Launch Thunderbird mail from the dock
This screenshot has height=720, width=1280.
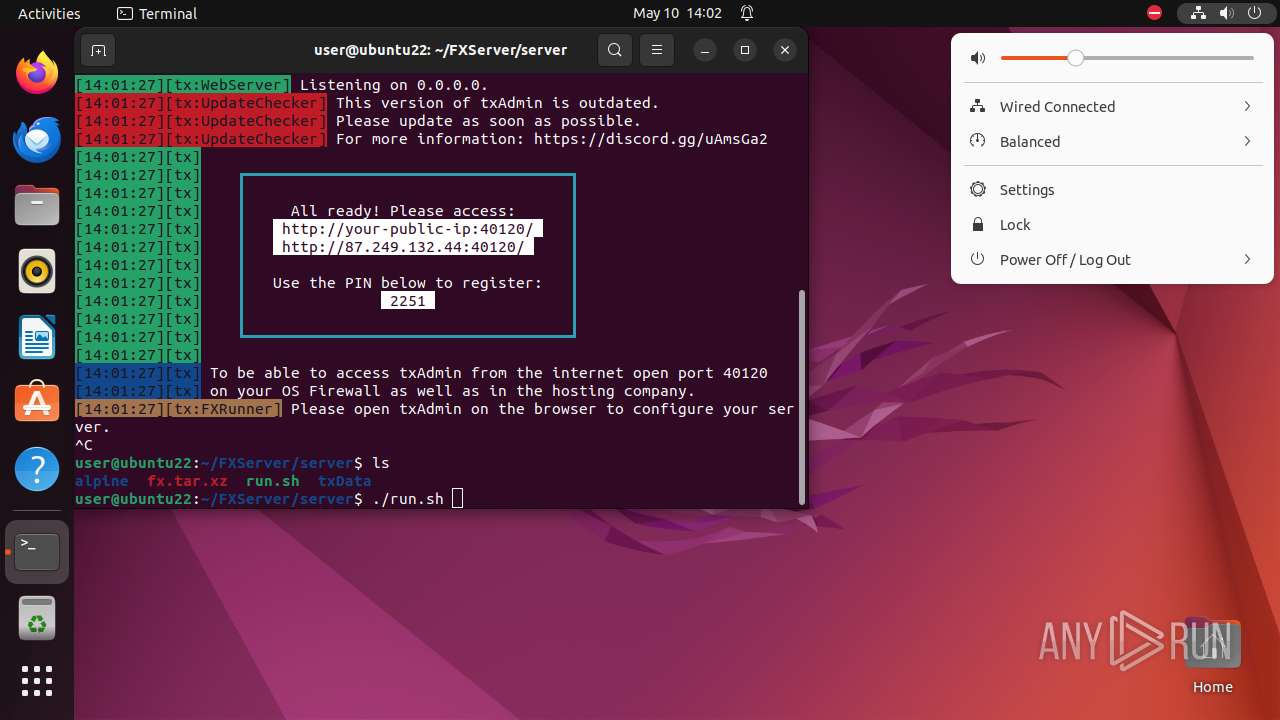(37, 140)
